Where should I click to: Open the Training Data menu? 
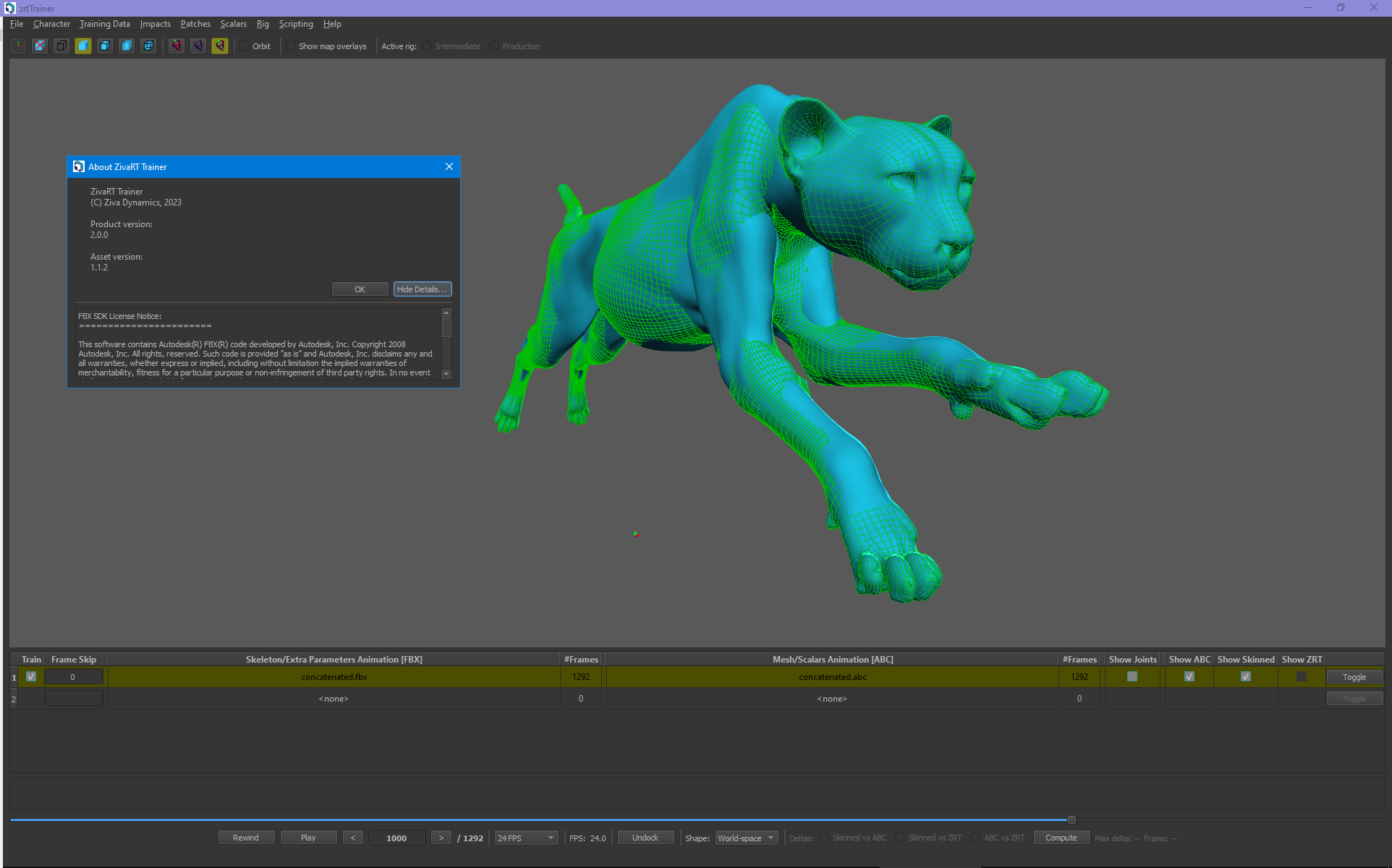[105, 24]
